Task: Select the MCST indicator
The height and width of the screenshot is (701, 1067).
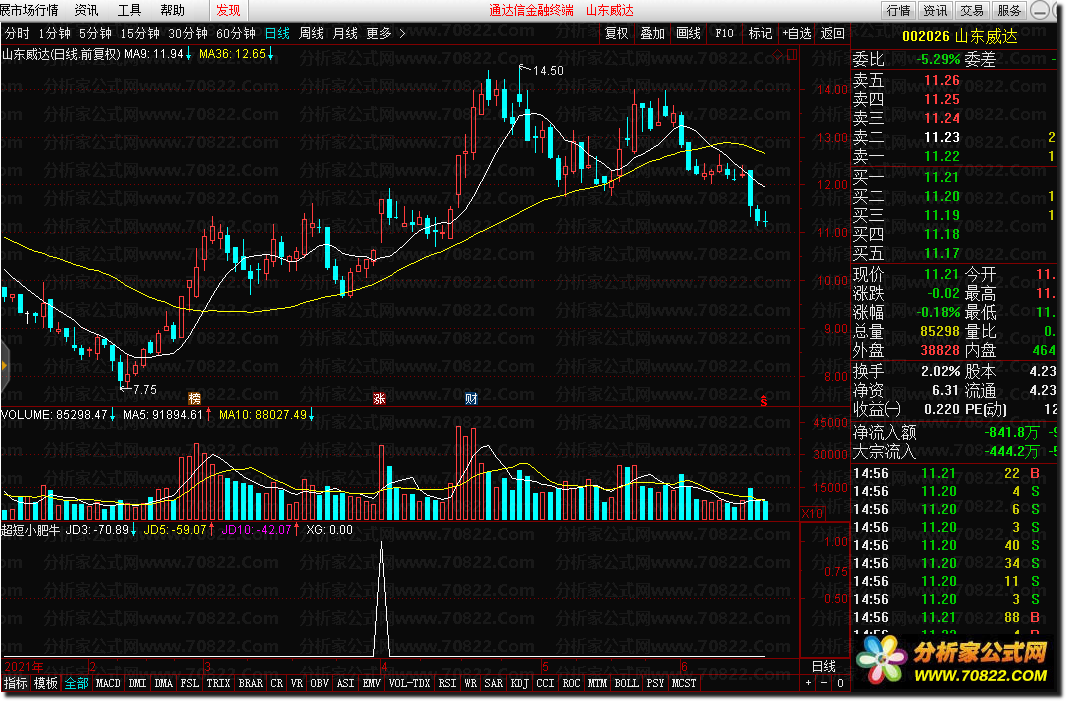Action: 684,683
